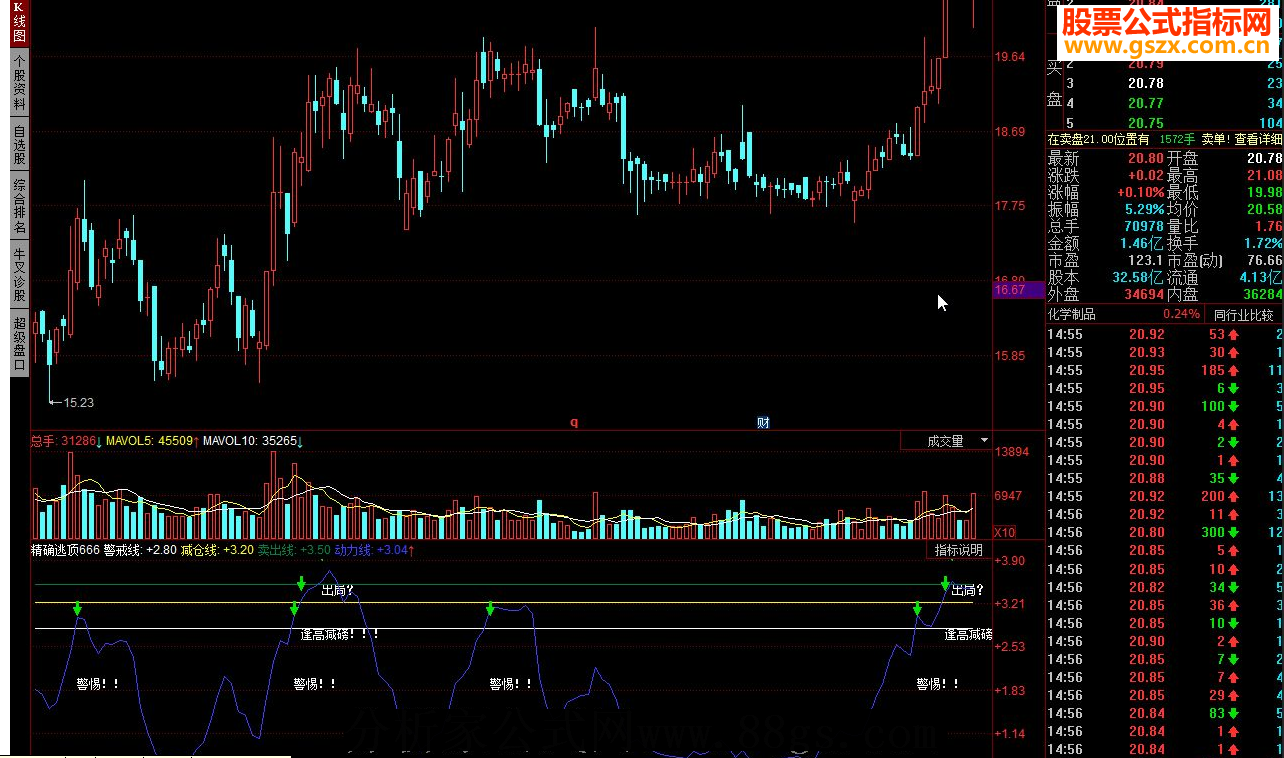Click the MAVOL10: 35265 readout
The height and width of the screenshot is (758, 1284).
tap(254, 441)
